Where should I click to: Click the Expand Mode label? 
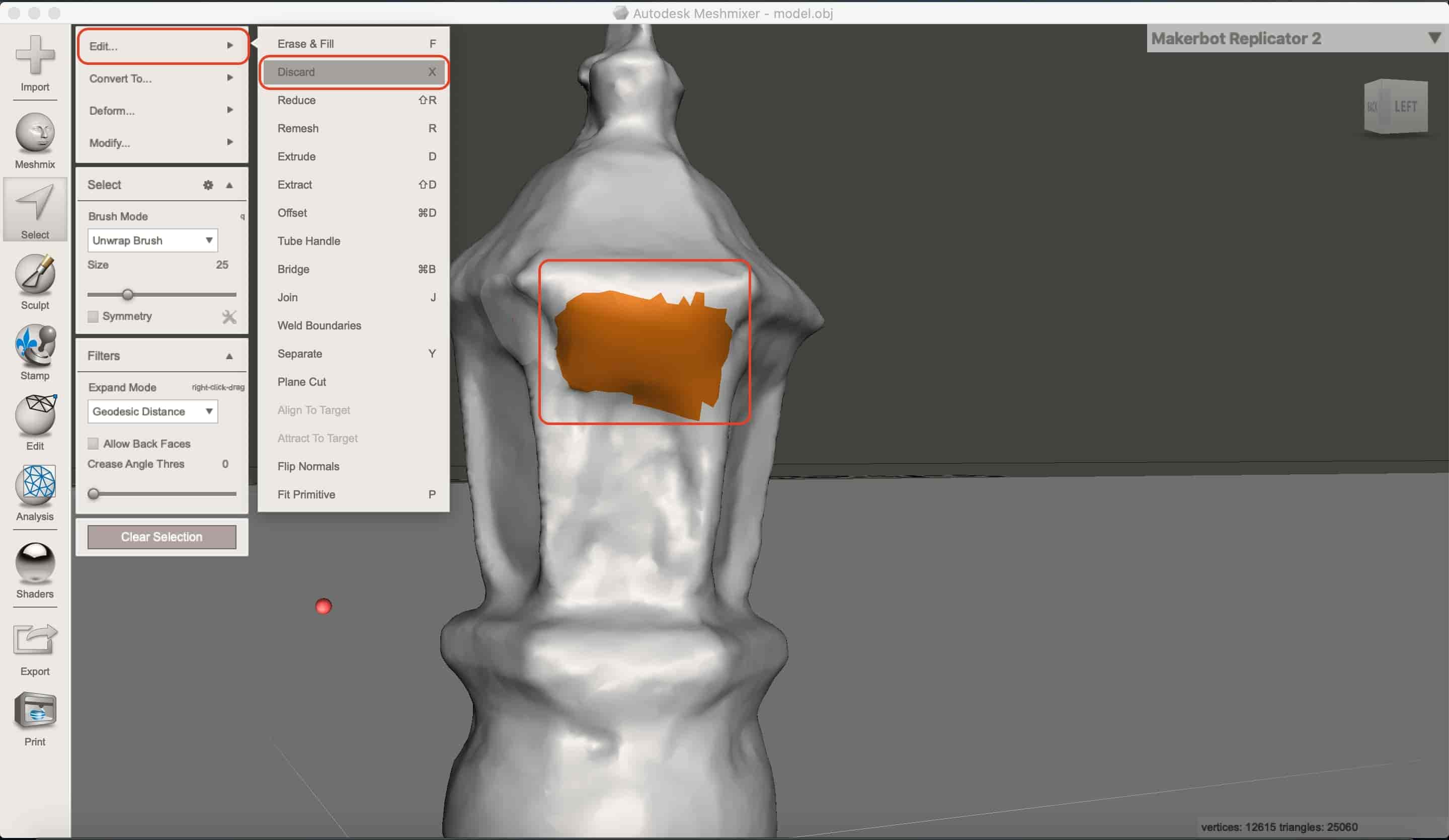122,387
